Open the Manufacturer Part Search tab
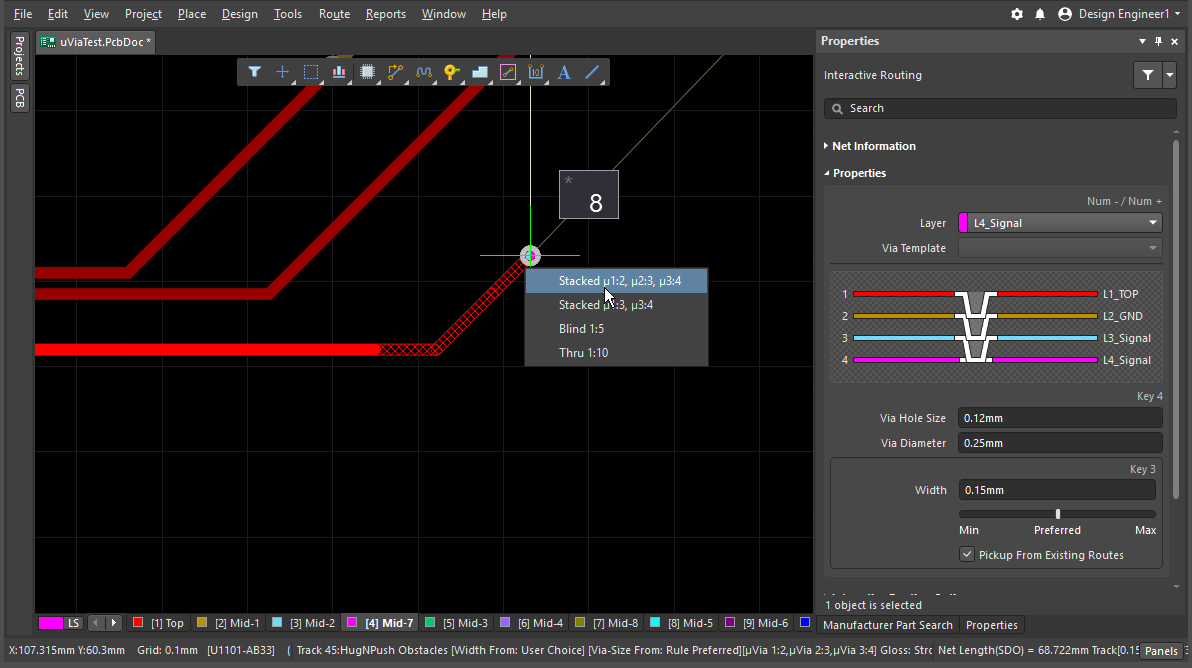 [x=887, y=625]
